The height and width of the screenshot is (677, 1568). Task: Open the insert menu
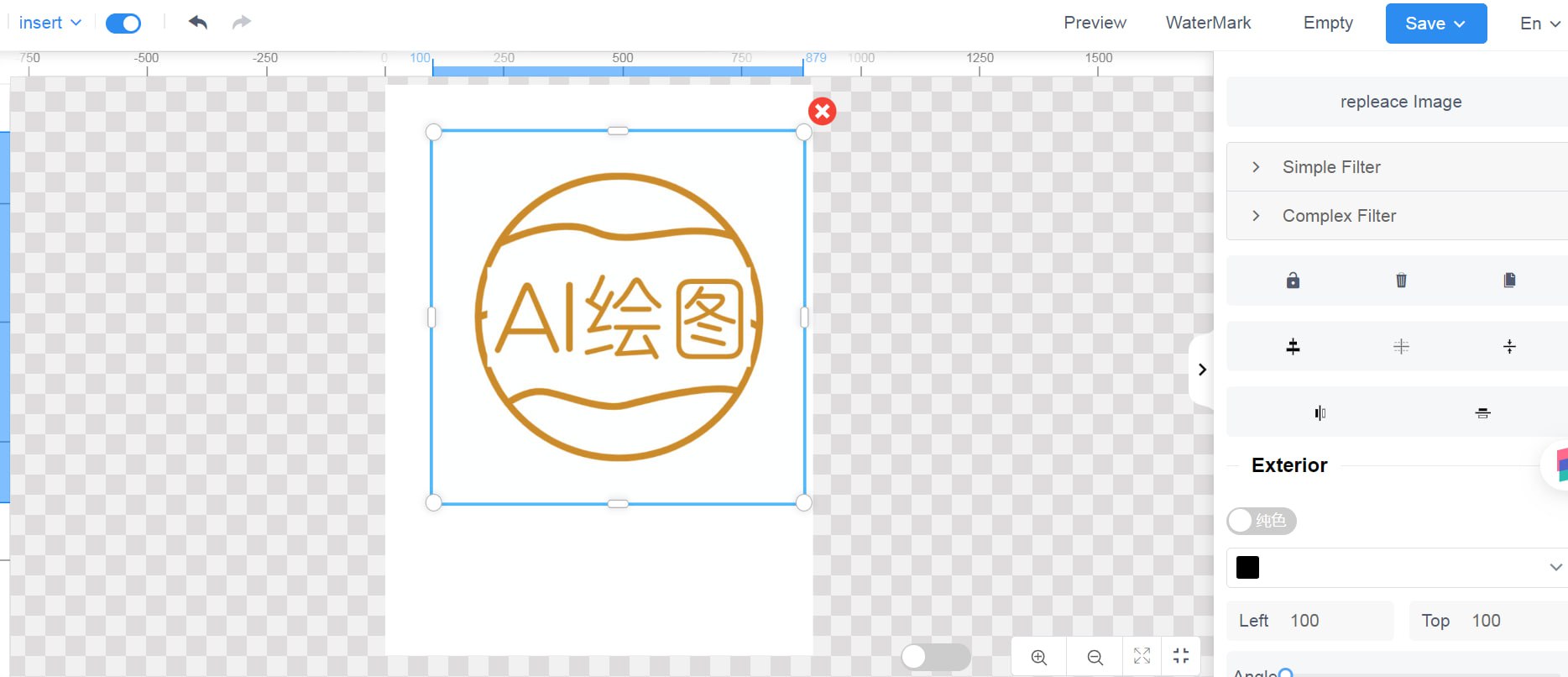click(50, 23)
